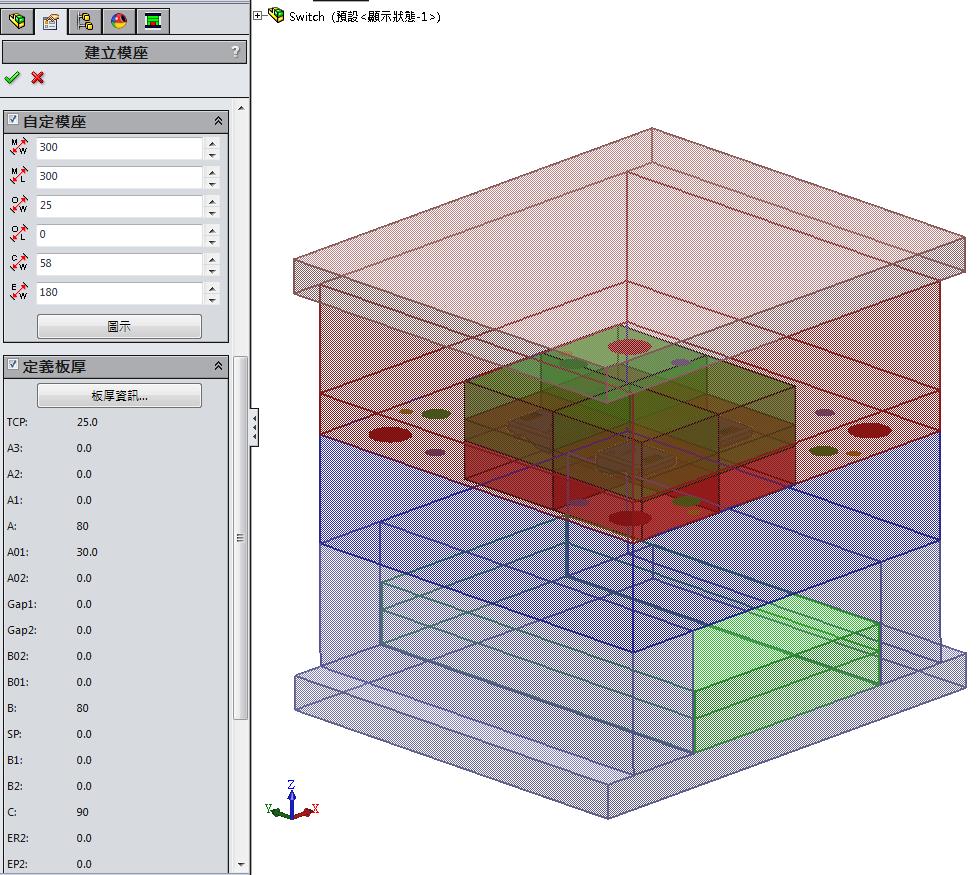
Task: Click the MW mold width dimension icon
Action: point(19,148)
